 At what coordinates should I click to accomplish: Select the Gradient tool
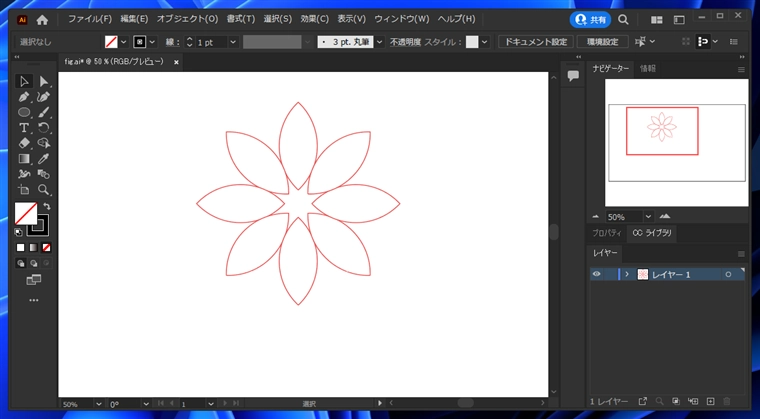pyautogui.click(x=24, y=159)
